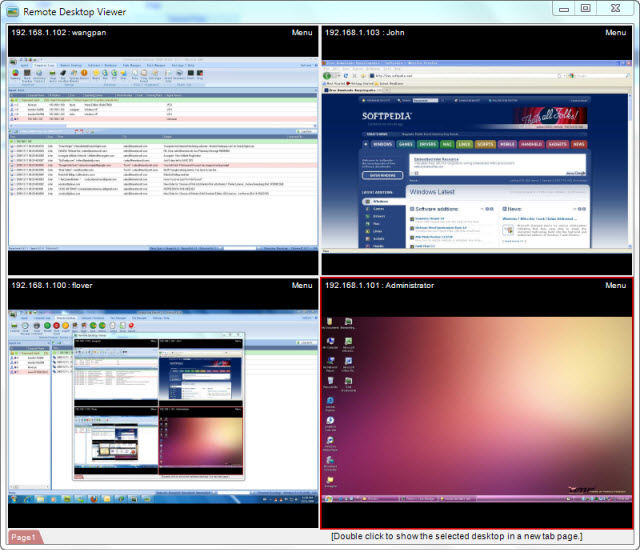
Task: Click the 192.168.1.101 : Administrator title label
Action: pos(379,286)
